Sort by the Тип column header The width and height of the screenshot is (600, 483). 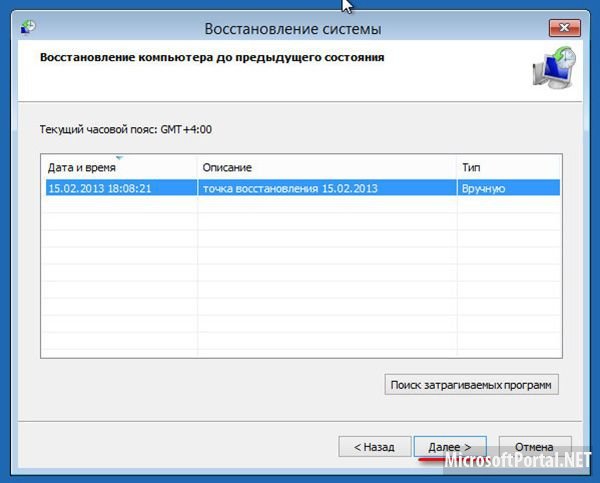click(509, 167)
